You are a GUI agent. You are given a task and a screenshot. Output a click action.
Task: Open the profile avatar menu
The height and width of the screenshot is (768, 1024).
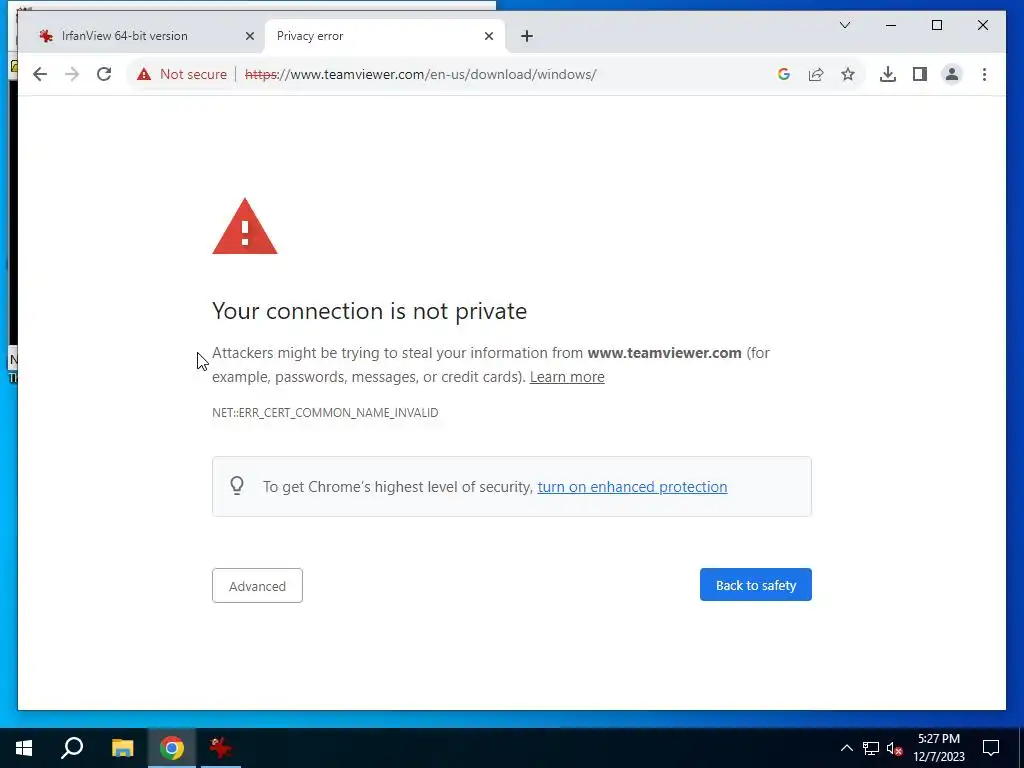click(952, 74)
